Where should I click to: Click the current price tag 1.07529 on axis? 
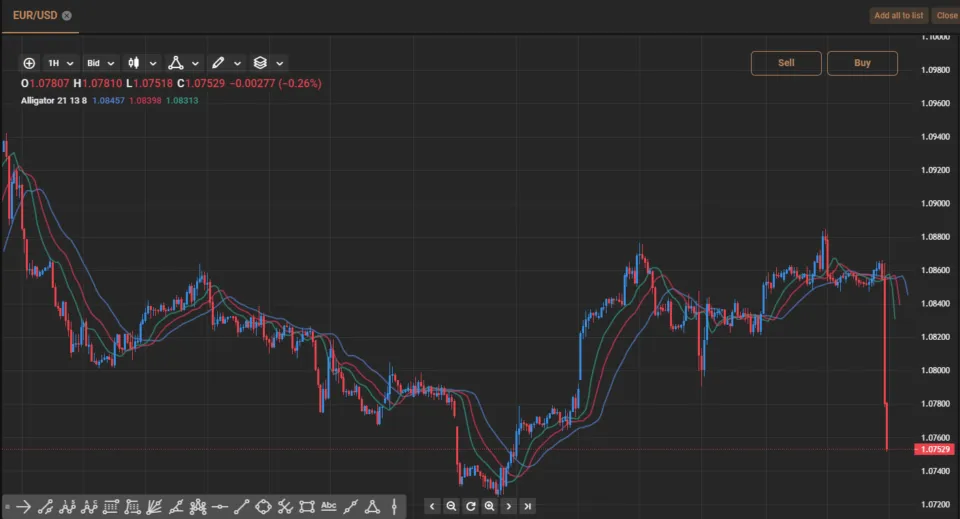[x=934, y=449]
